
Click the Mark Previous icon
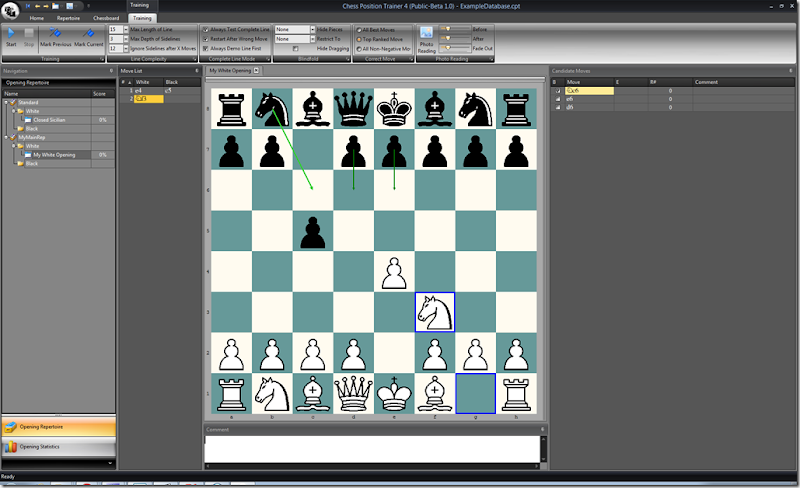pos(55,34)
